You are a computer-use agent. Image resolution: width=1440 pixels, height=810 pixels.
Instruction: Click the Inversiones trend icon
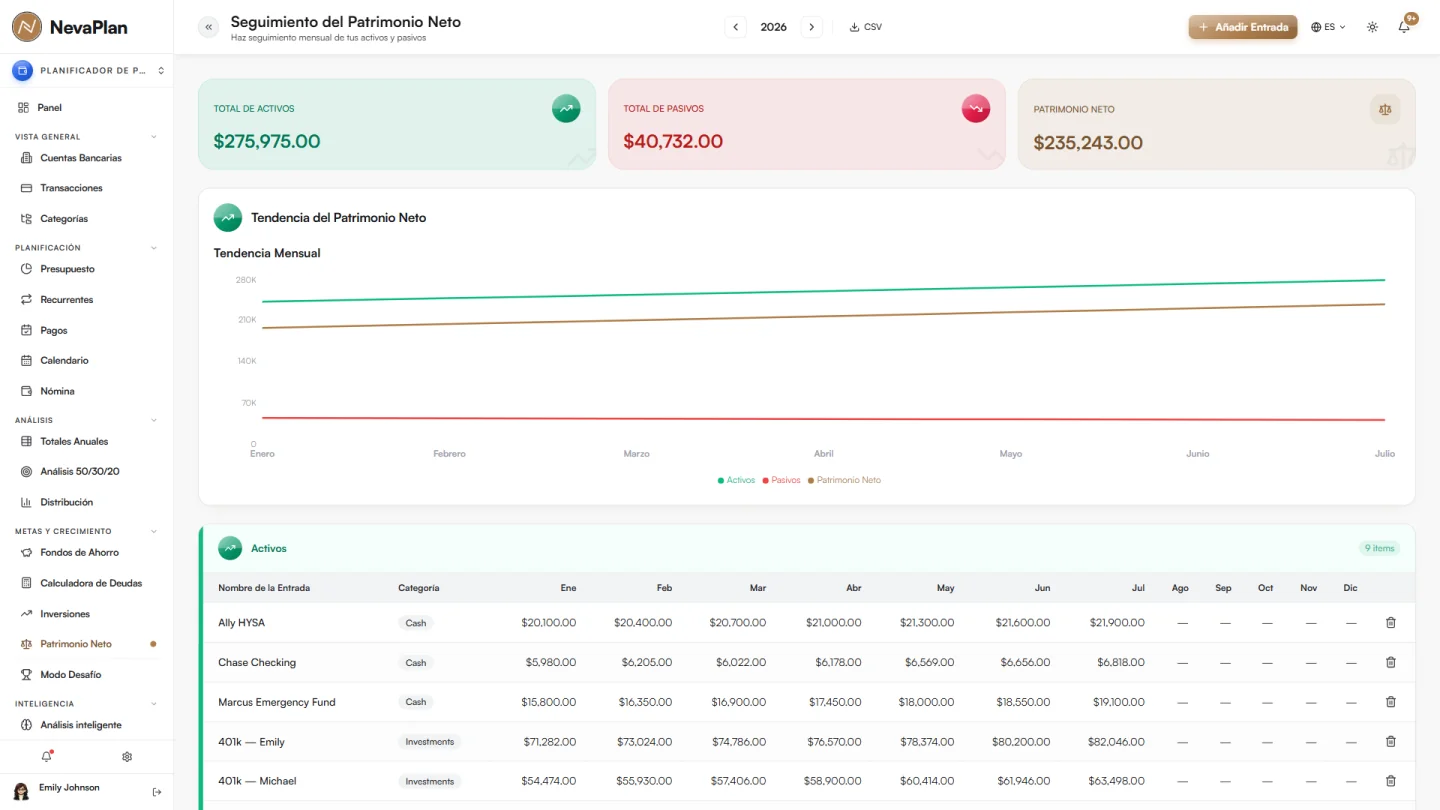tap(27, 614)
